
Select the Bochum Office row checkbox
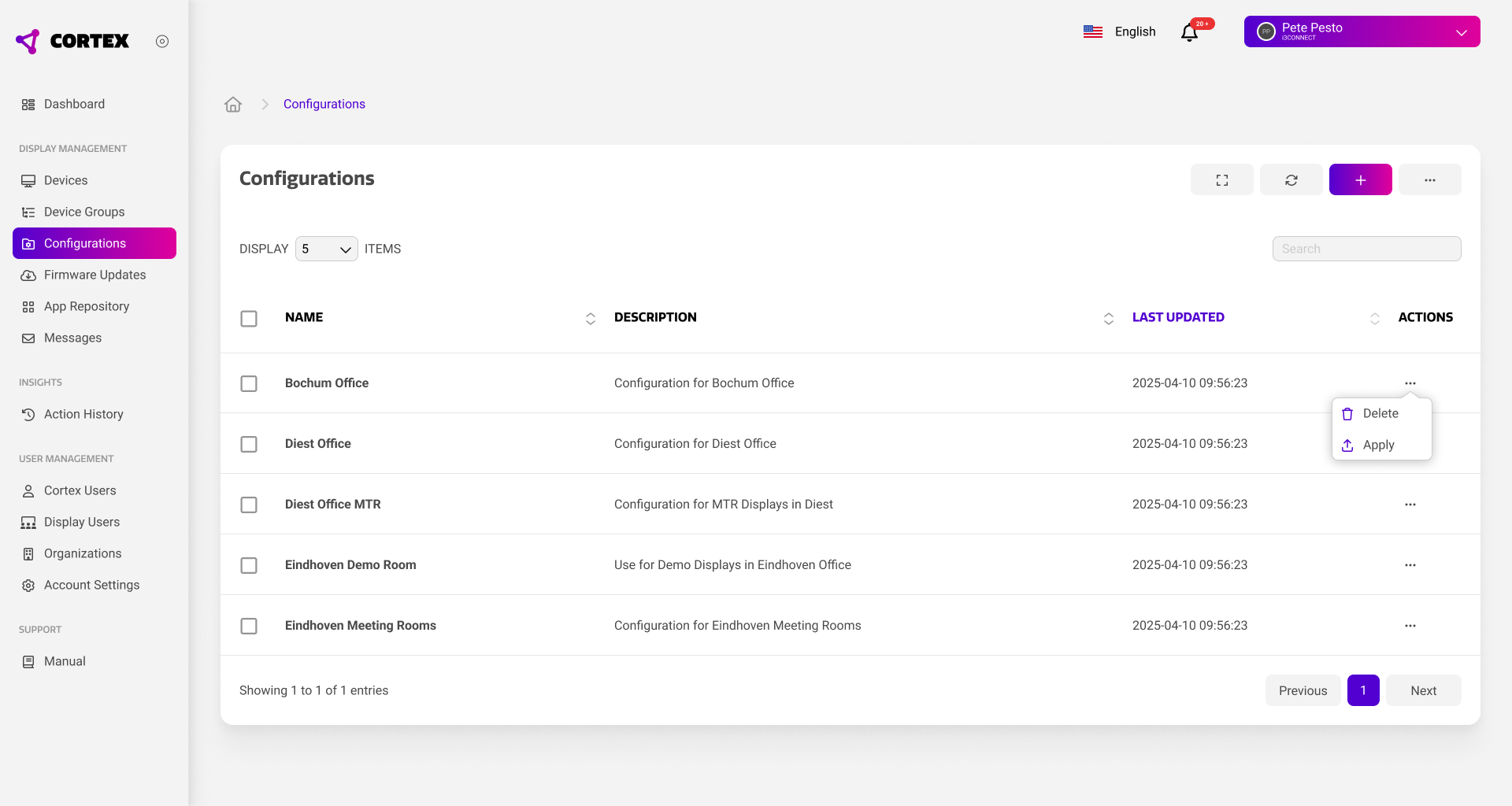[x=249, y=384]
